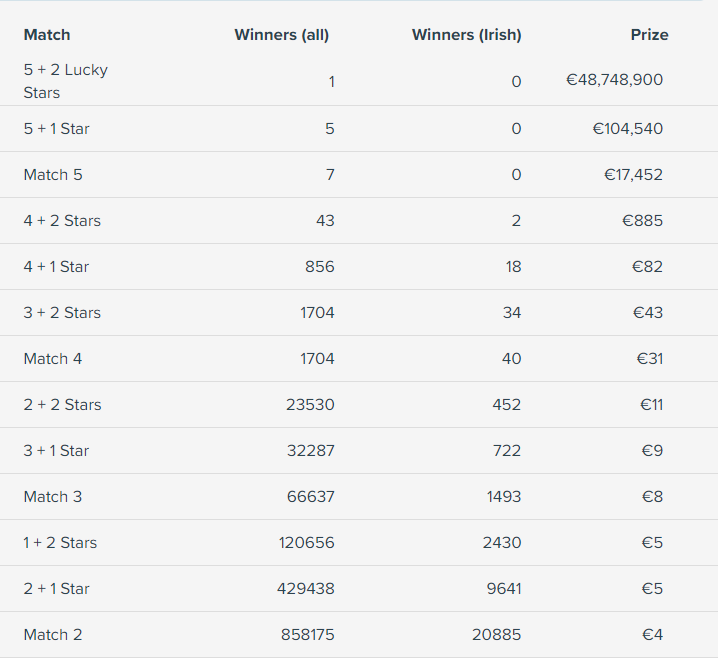Click 23530 winners in 2 + 2 Stars row
Viewport: 718px width, 660px height.
310,405
